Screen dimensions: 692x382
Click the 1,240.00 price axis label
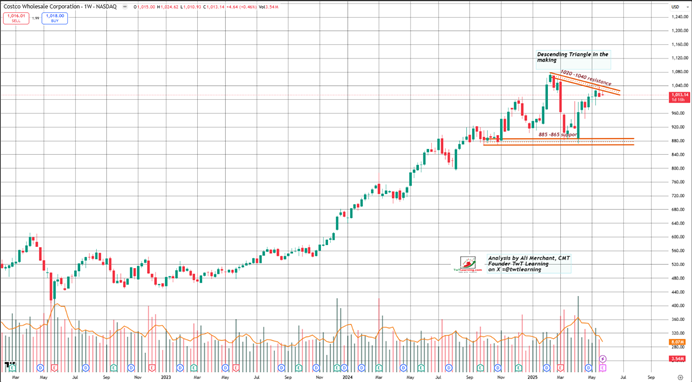coord(680,17)
